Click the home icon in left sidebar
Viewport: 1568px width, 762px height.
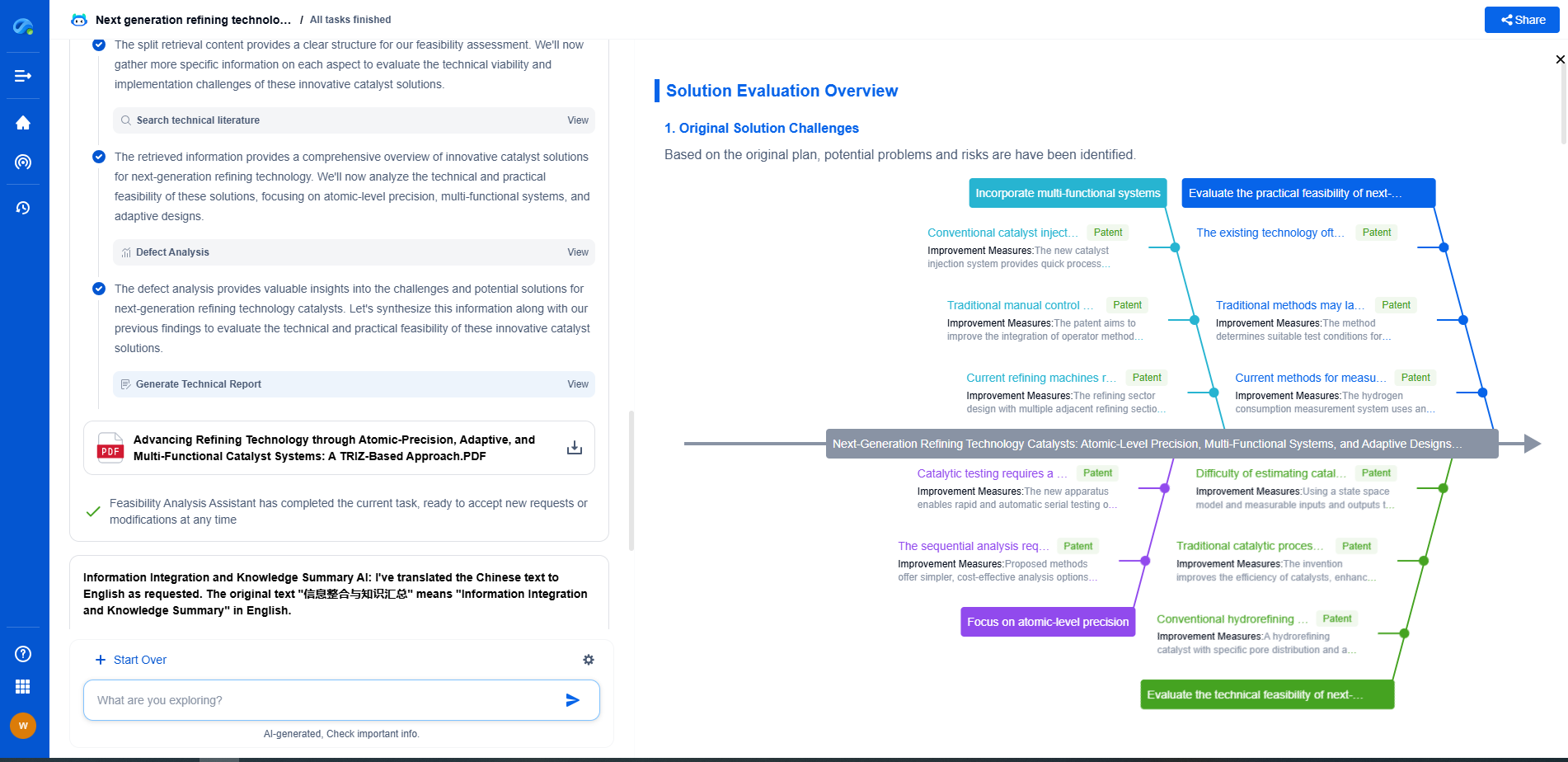pyautogui.click(x=23, y=123)
